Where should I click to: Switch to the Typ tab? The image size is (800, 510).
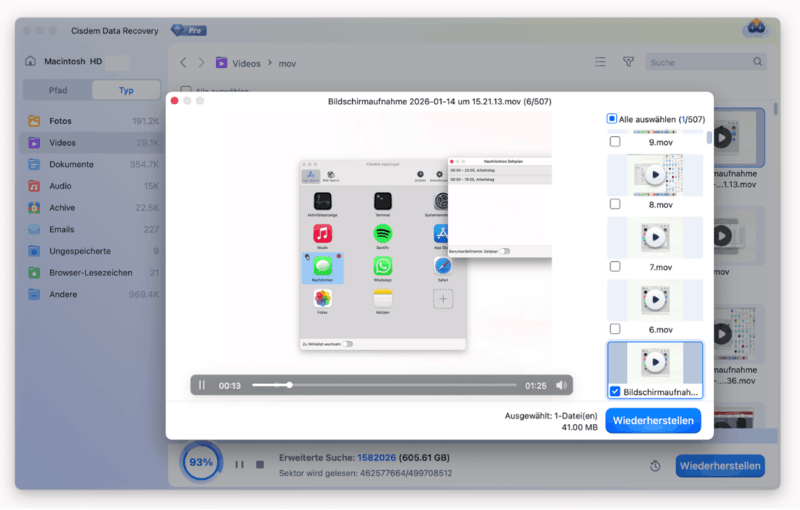[126, 90]
